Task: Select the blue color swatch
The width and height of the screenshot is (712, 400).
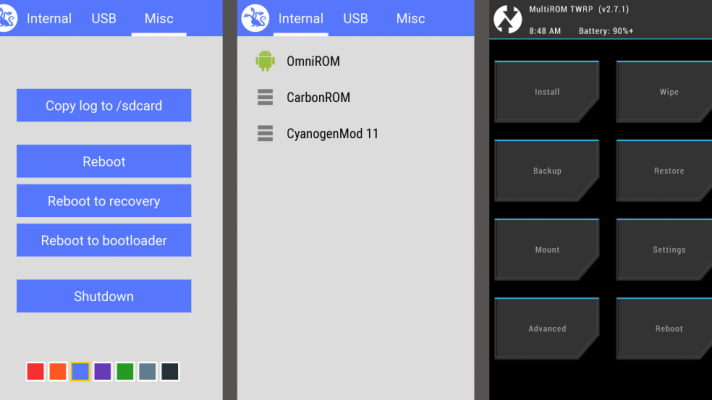Action: [x=80, y=371]
